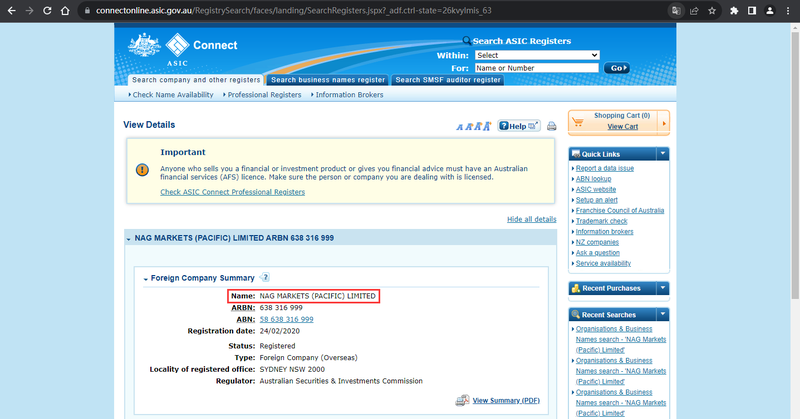The height and width of the screenshot is (419, 800).
Task: Click the Hide all details link
Action: 532,219
